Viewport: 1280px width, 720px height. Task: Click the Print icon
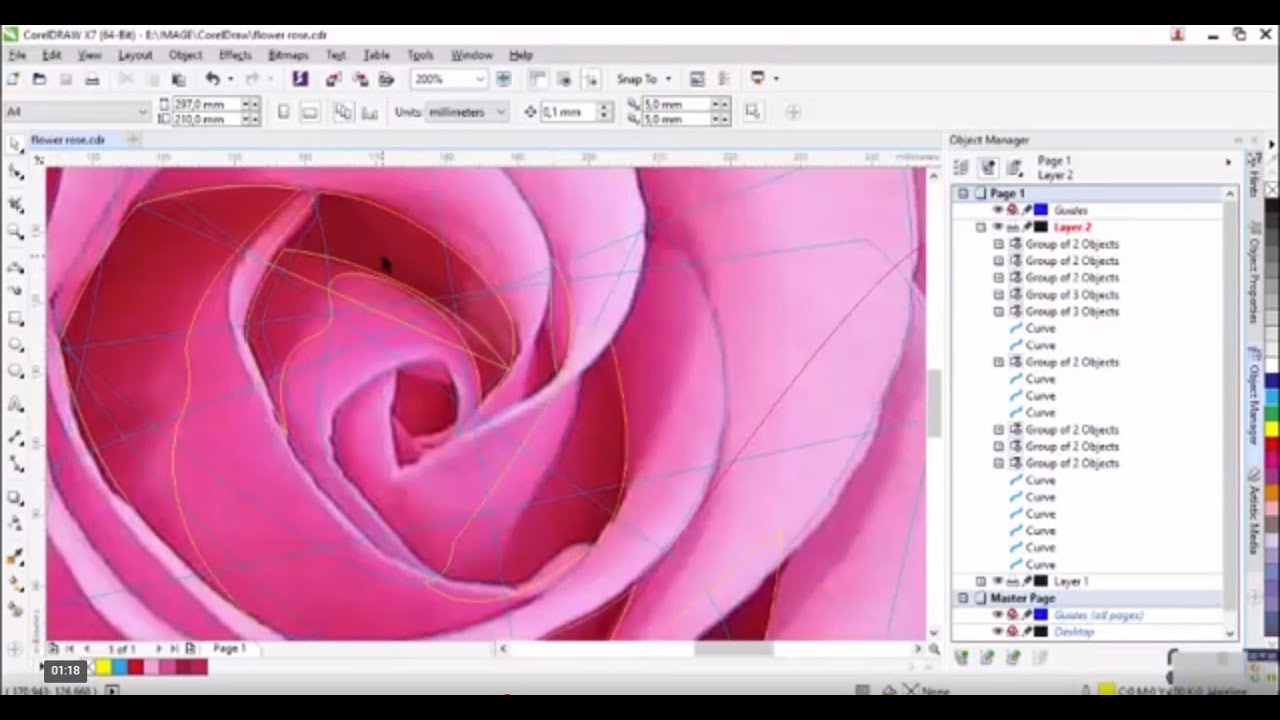point(92,79)
